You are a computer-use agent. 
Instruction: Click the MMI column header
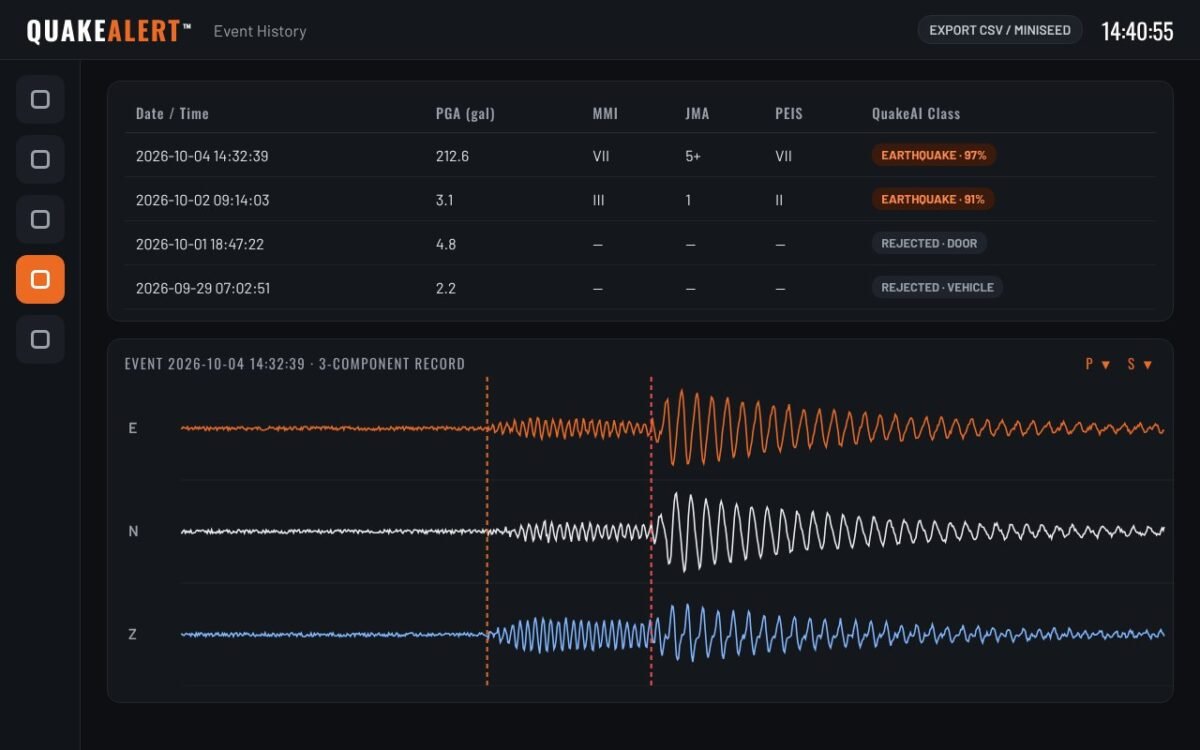tap(605, 113)
